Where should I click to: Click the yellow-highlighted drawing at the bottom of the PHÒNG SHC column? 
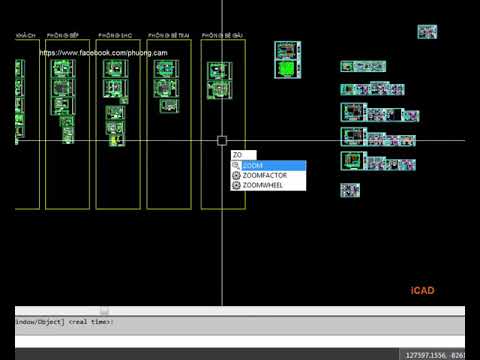(x=117, y=141)
